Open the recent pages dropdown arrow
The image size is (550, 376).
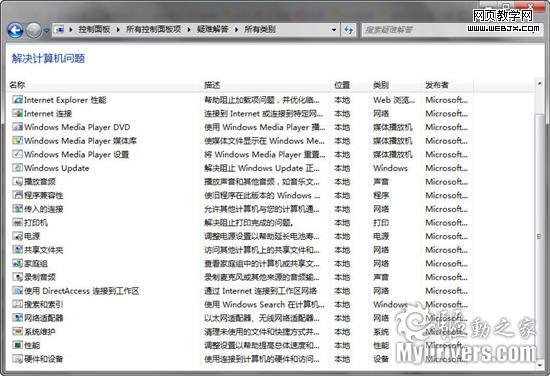(x=46, y=31)
